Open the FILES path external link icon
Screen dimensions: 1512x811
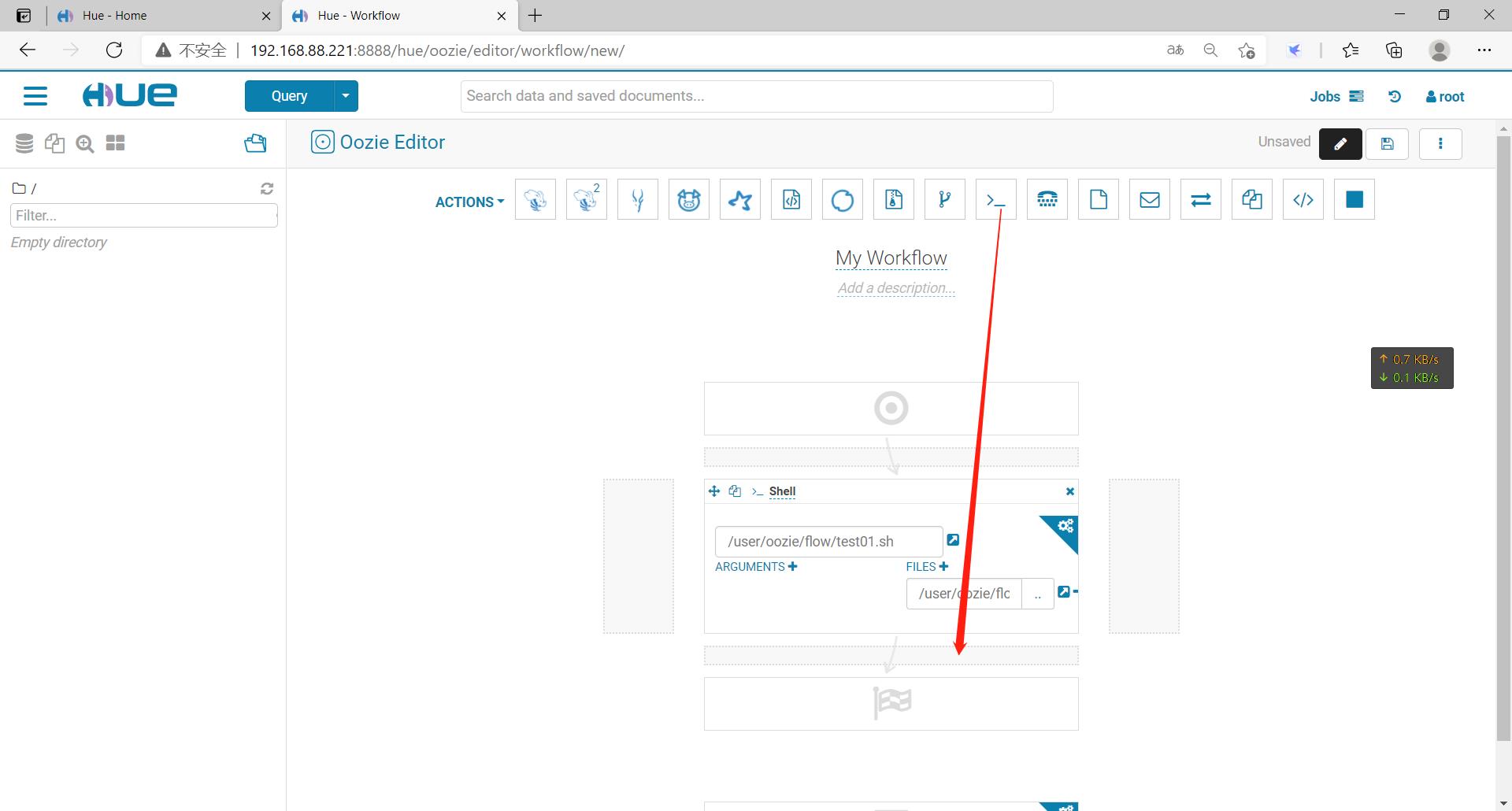pyautogui.click(x=1064, y=591)
